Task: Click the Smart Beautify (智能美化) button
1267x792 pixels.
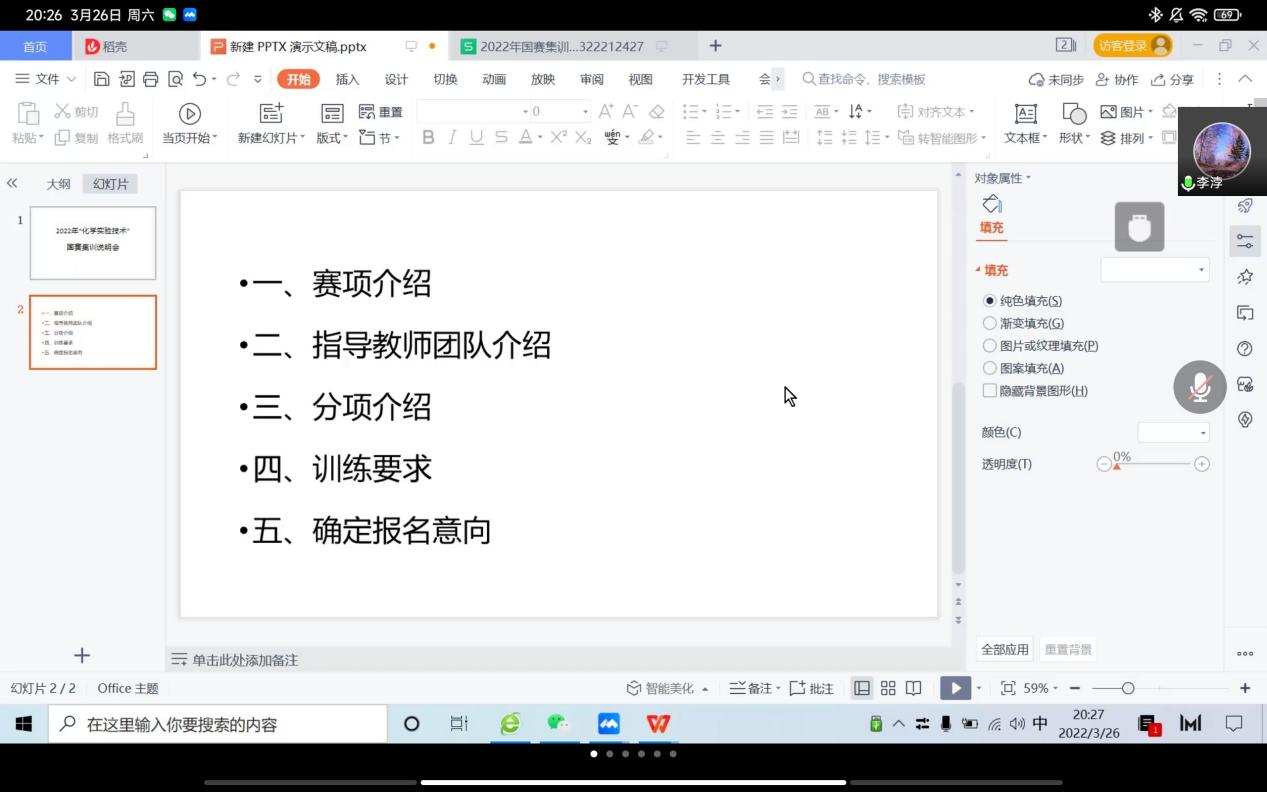Action: pos(668,688)
